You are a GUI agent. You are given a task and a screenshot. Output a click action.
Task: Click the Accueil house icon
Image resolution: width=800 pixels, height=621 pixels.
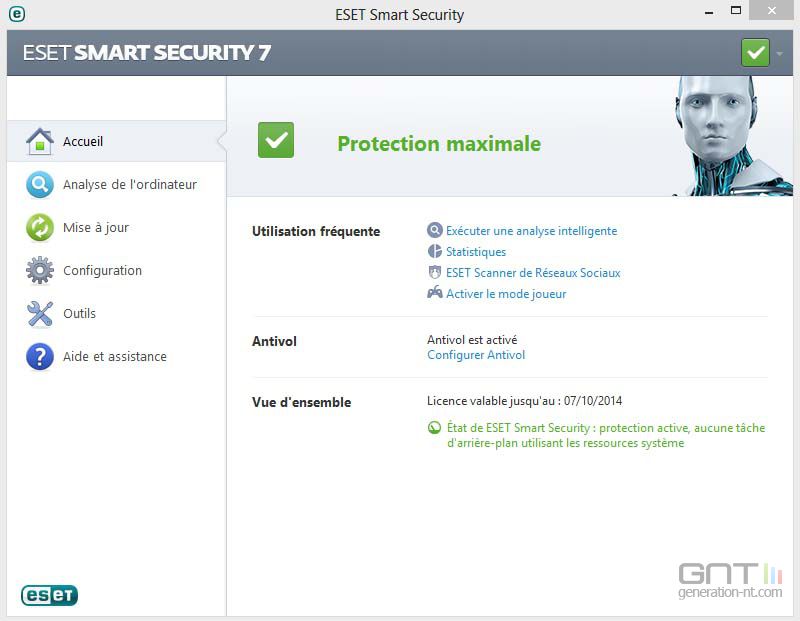tap(40, 141)
